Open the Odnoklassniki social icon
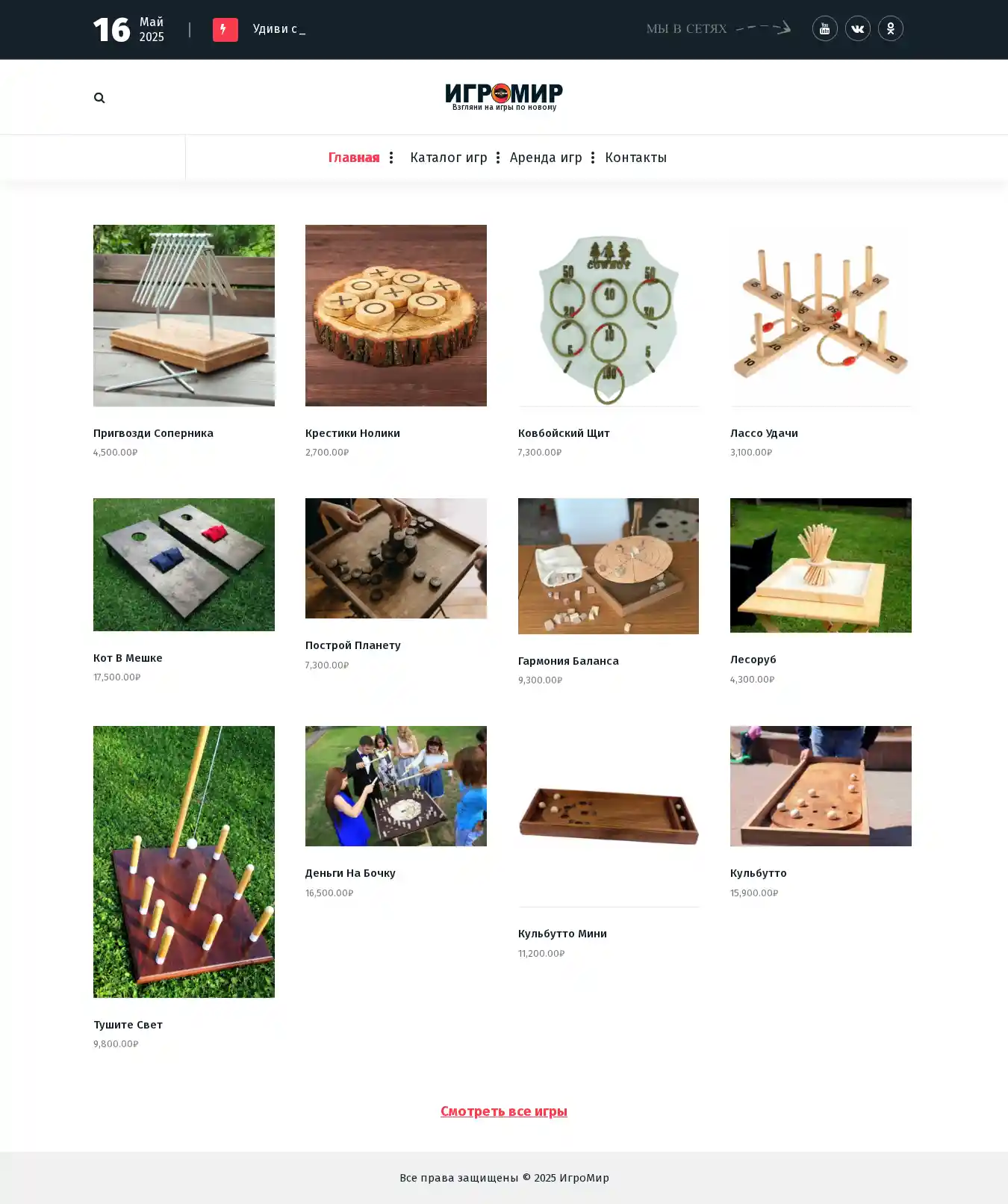The height and width of the screenshot is (1204, 1008). 890,28
